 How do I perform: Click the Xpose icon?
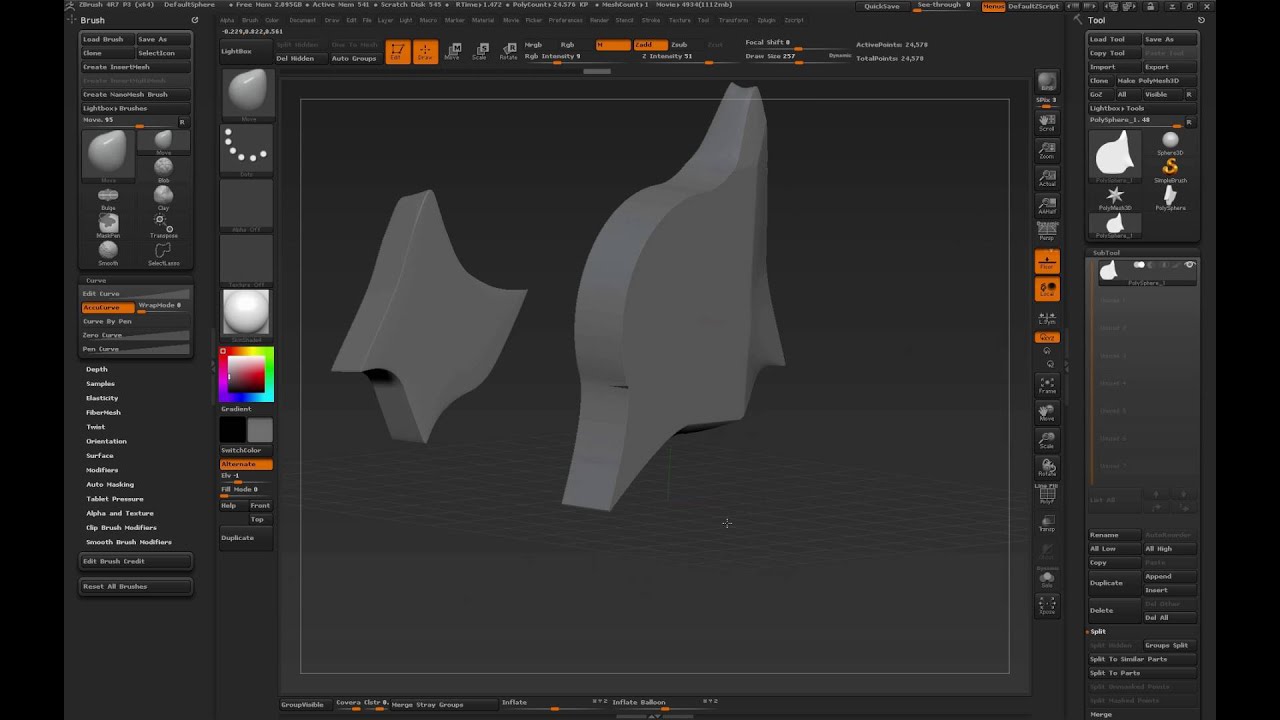1047,605
